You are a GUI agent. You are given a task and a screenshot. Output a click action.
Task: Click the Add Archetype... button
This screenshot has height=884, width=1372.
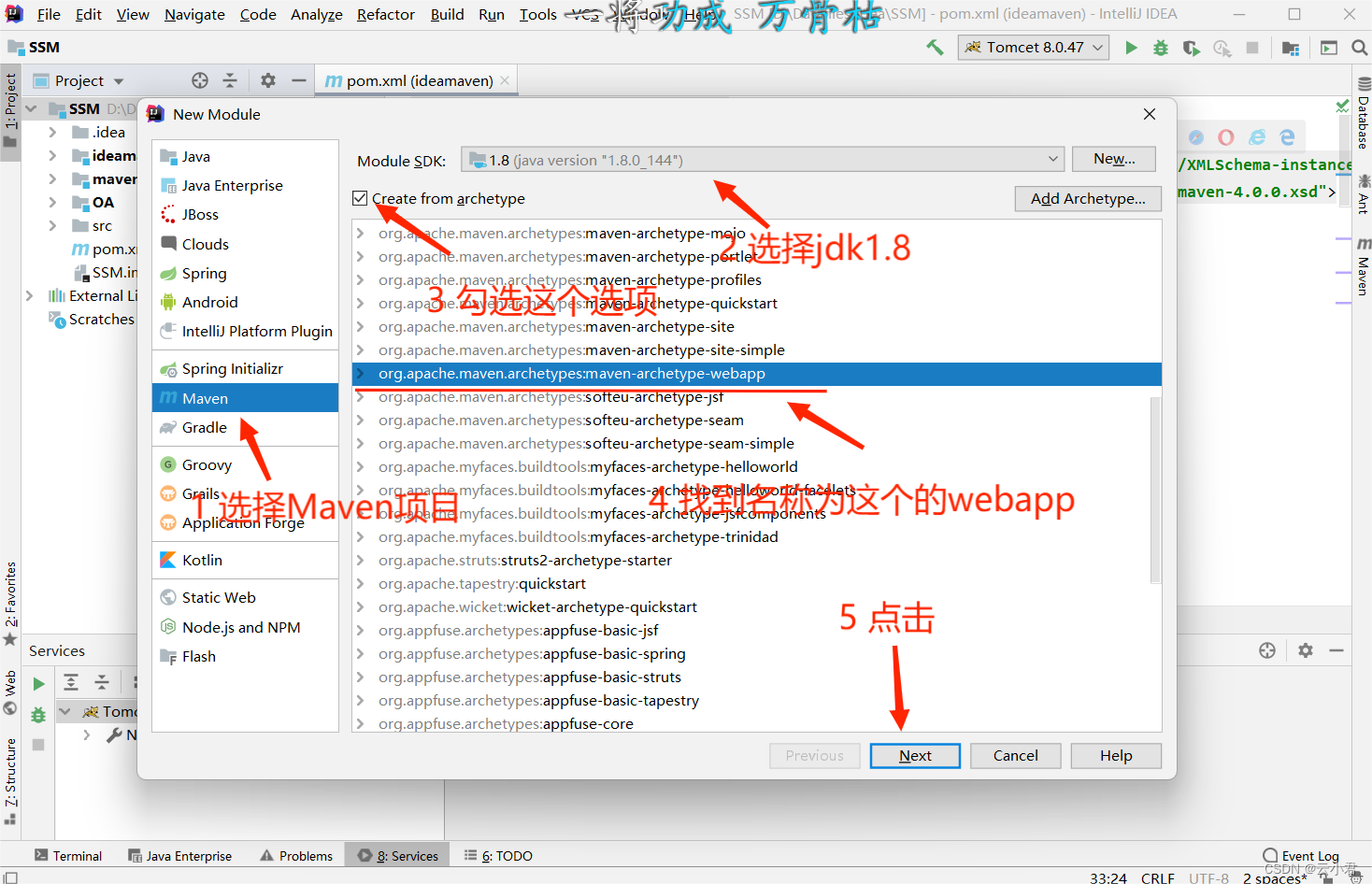1088,198
